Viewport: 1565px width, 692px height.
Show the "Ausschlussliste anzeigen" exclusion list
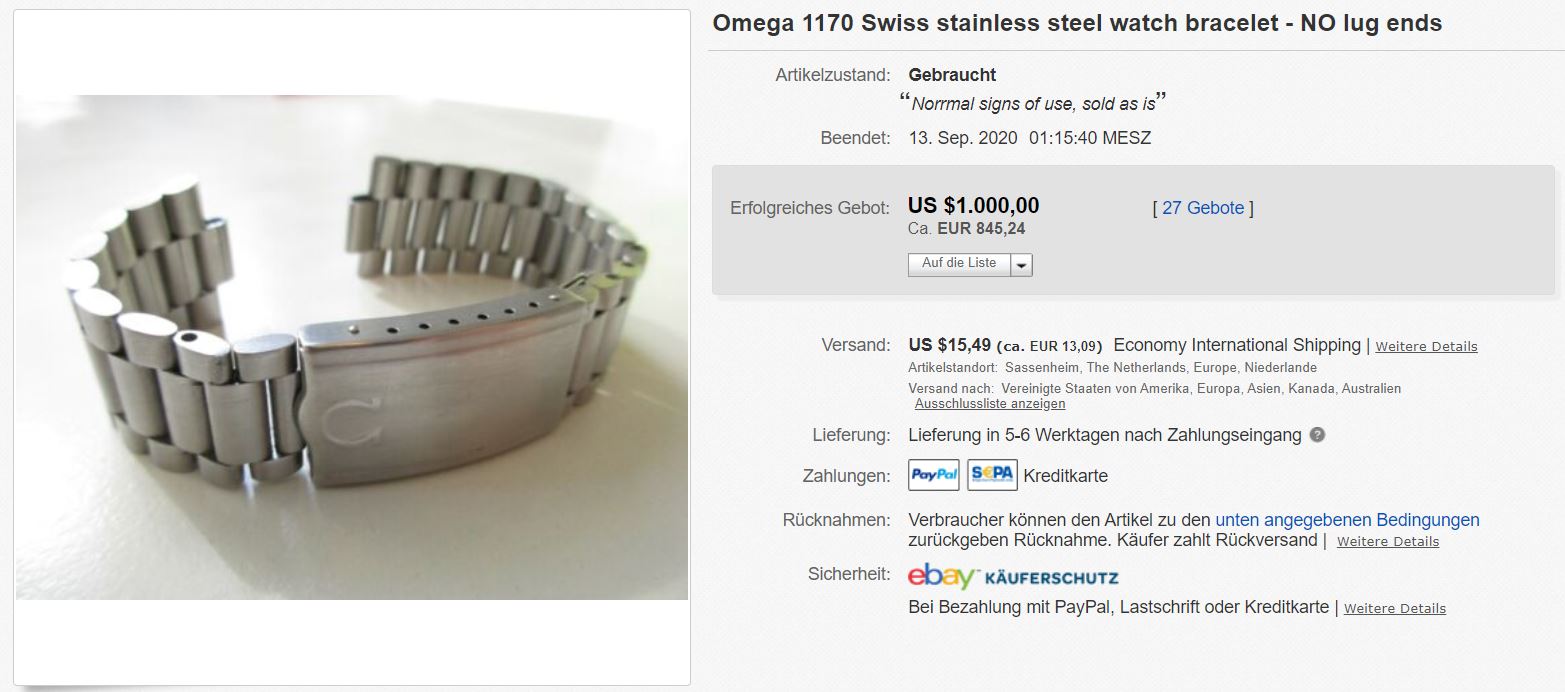pos(990,404)
